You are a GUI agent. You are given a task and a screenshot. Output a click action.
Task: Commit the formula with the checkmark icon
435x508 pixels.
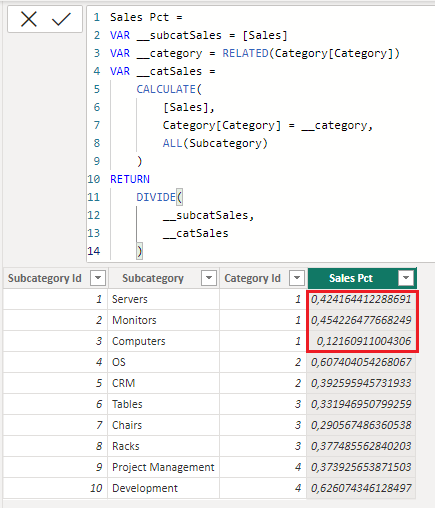click(61, 19)
